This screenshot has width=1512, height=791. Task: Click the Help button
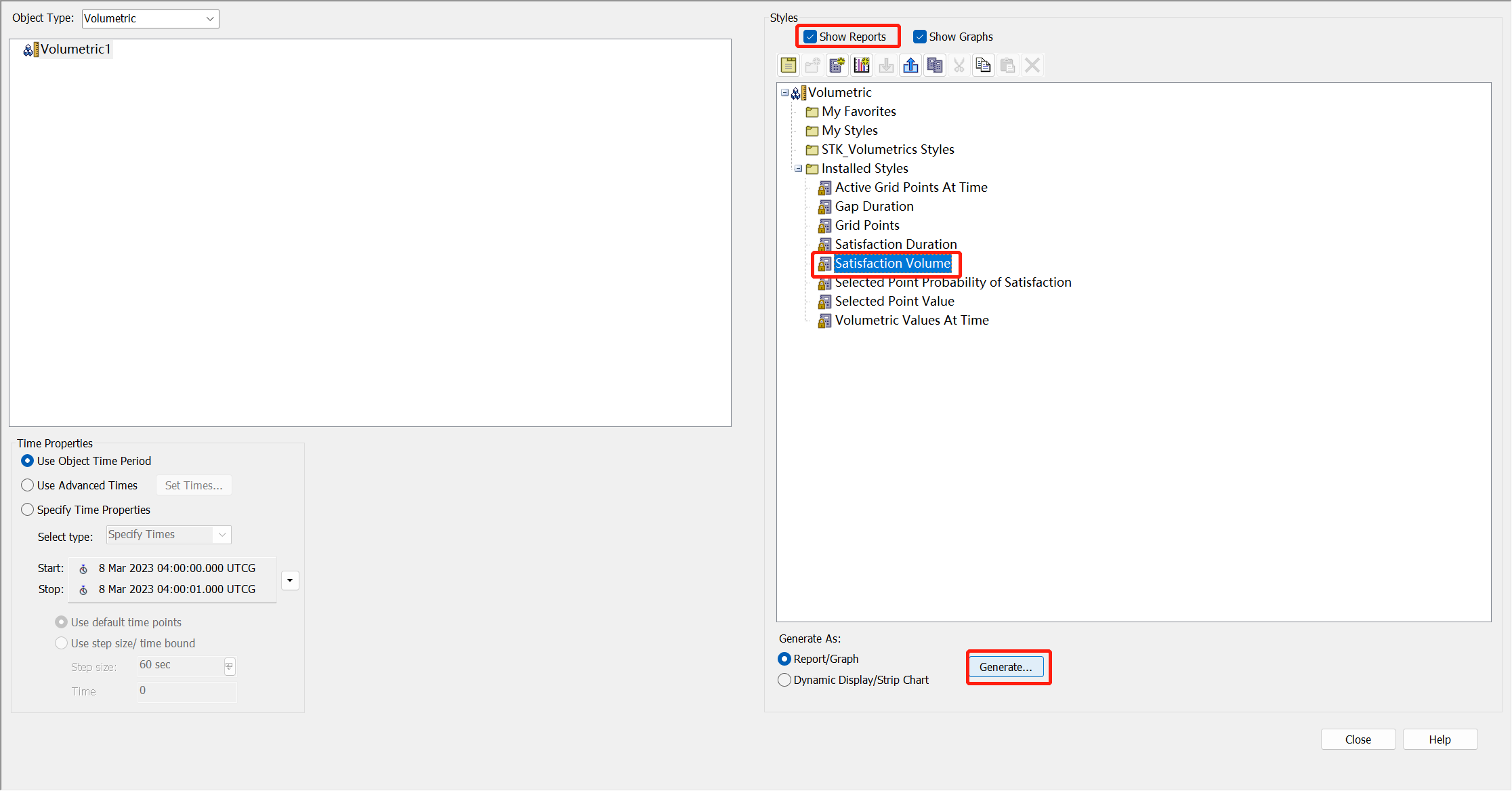click(x=1440, y=739)
